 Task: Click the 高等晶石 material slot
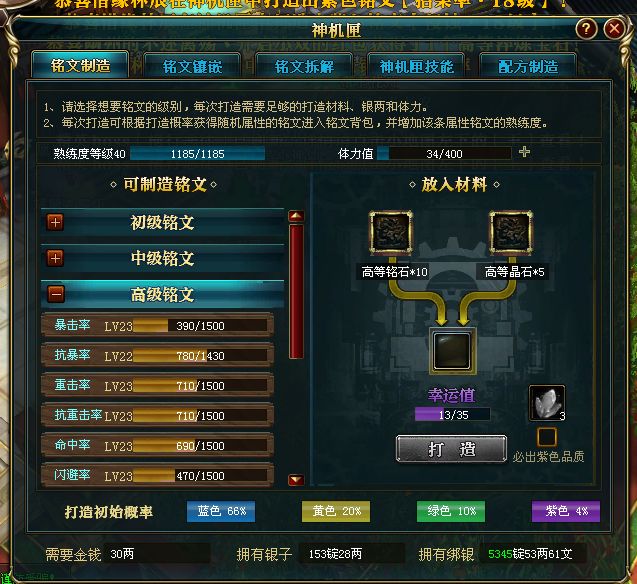(511, 233)
